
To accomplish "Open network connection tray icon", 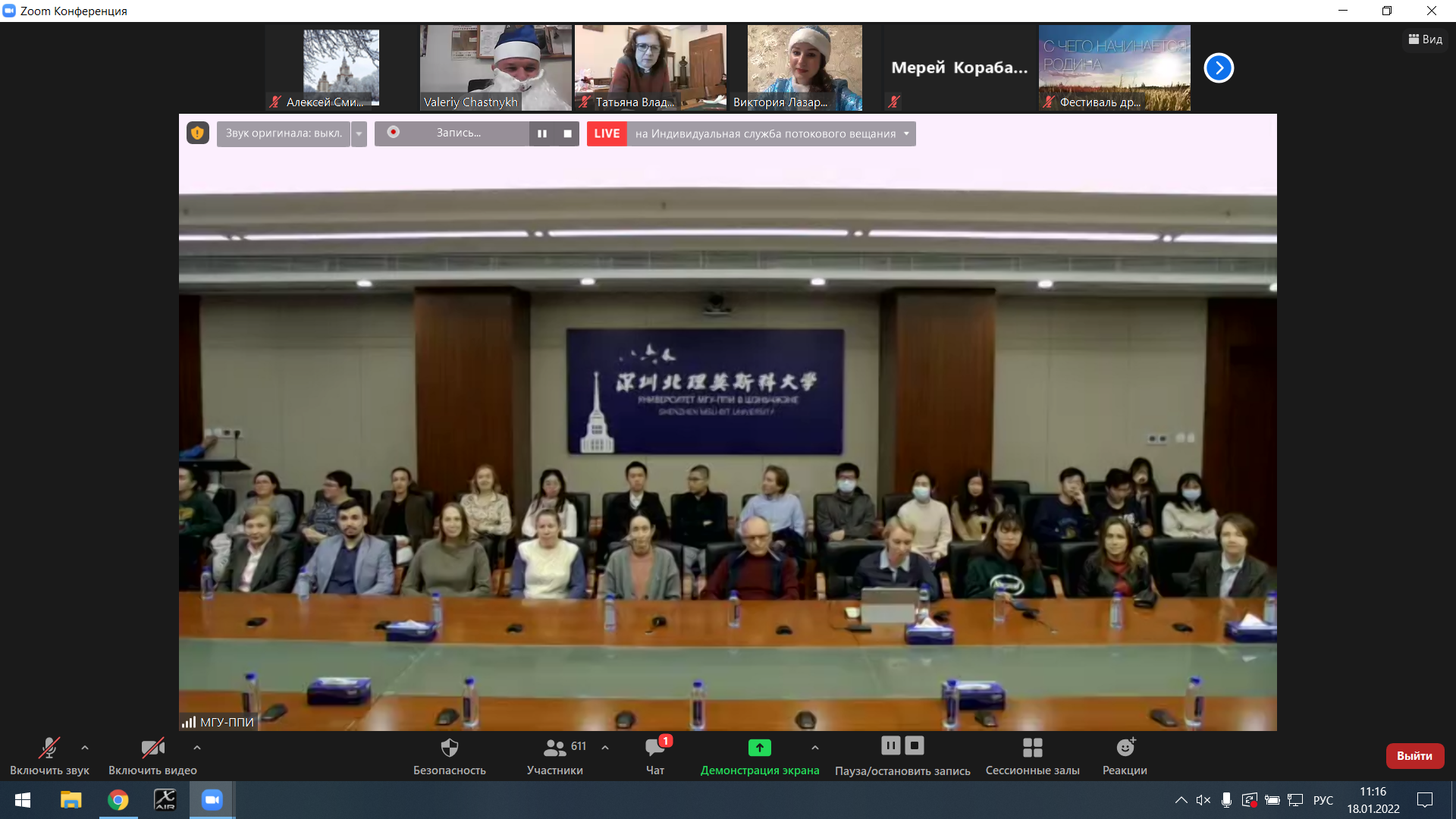I will click(1295, 800).
